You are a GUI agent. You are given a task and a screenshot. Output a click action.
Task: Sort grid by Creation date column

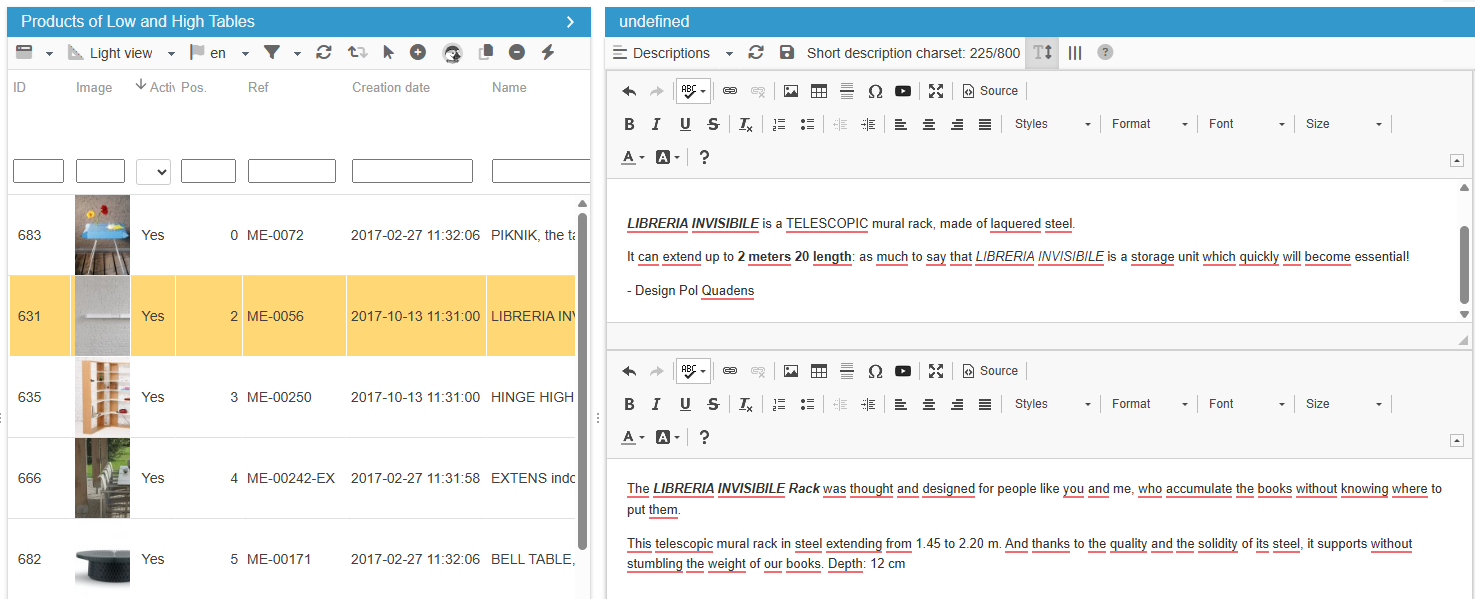[391, 88]
